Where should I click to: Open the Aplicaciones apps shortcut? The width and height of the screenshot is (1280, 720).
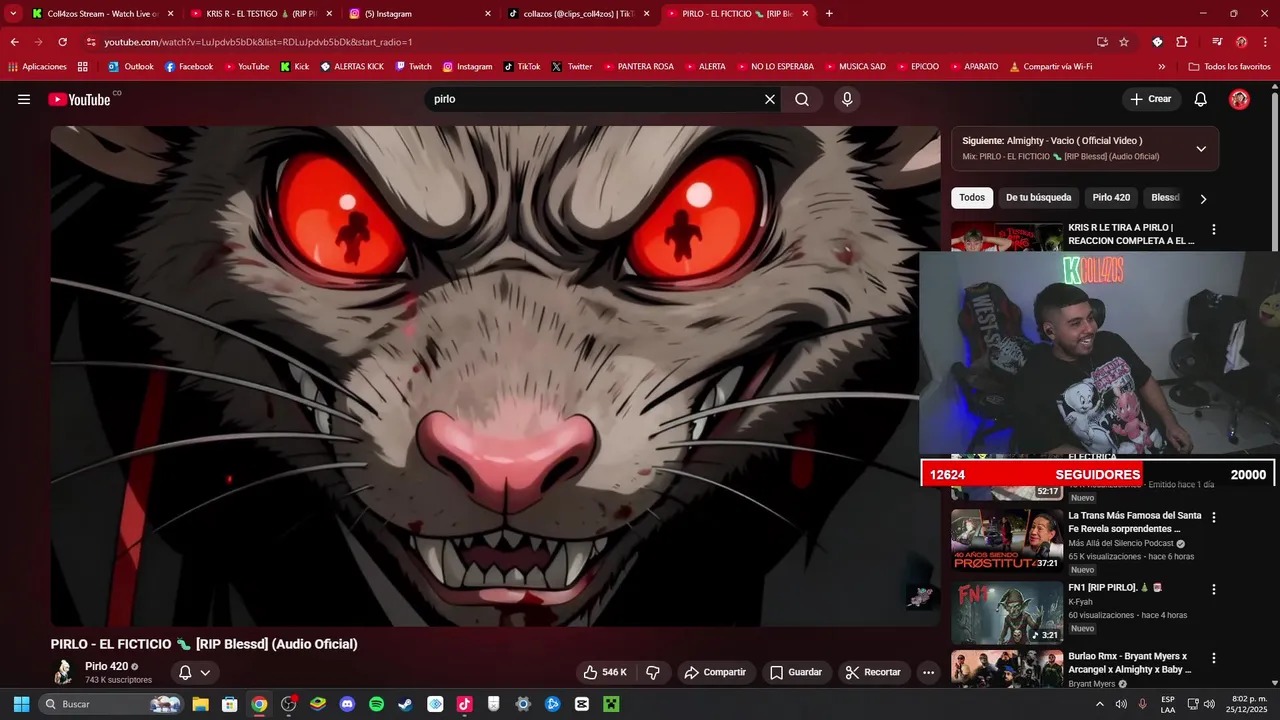[37, 67]
